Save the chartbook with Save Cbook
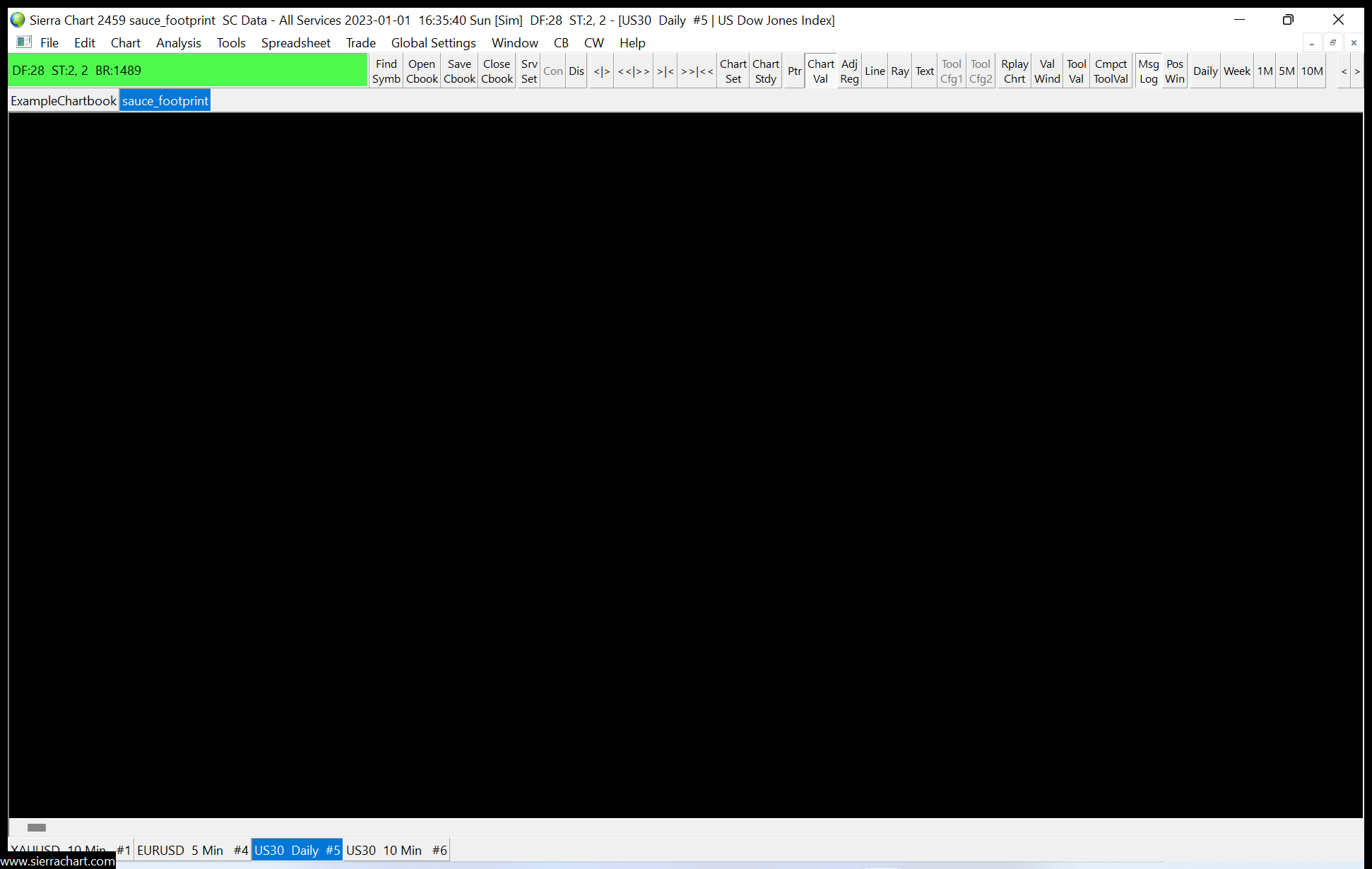 coord(459,71)
